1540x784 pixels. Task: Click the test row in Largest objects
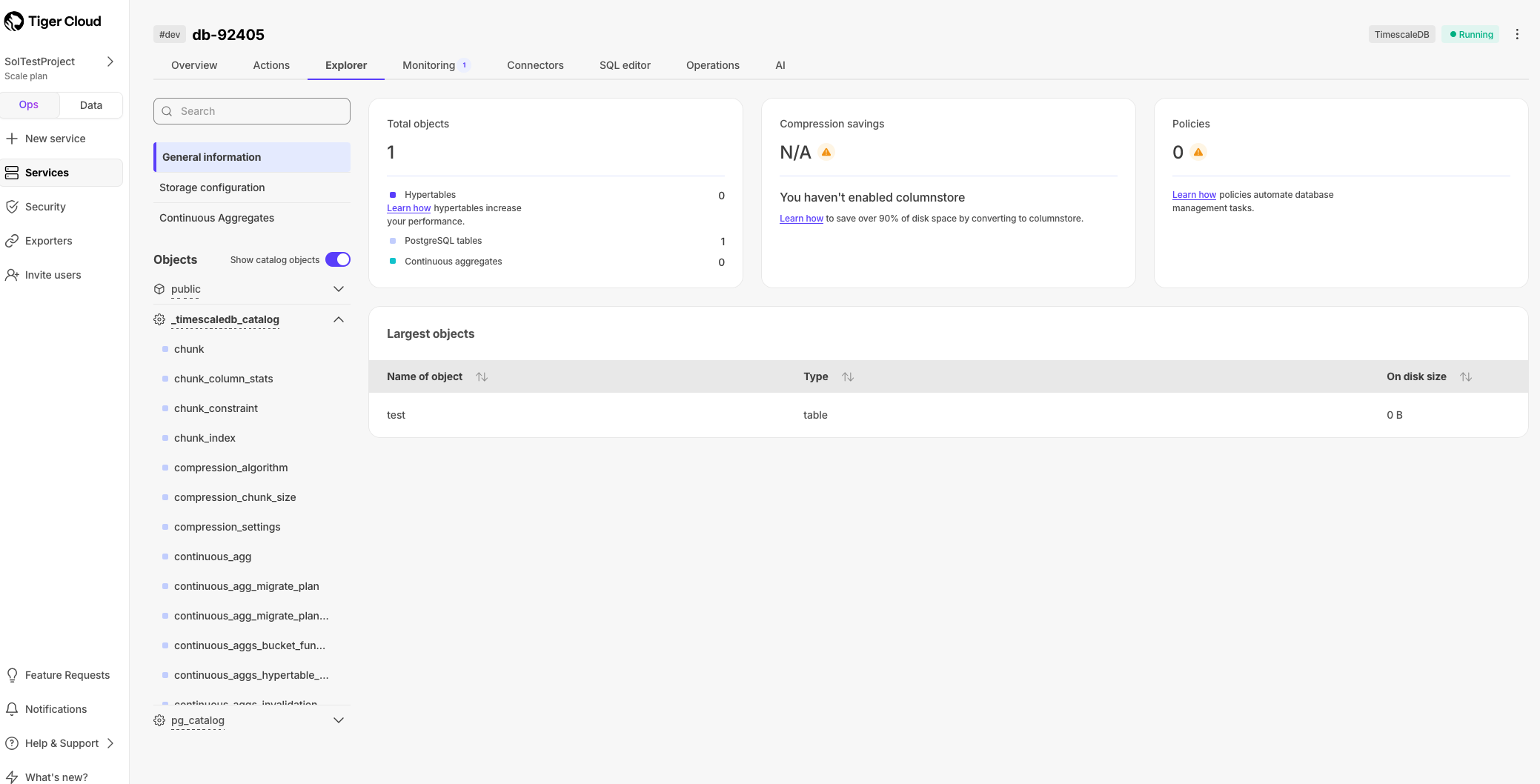click(949, 415)
